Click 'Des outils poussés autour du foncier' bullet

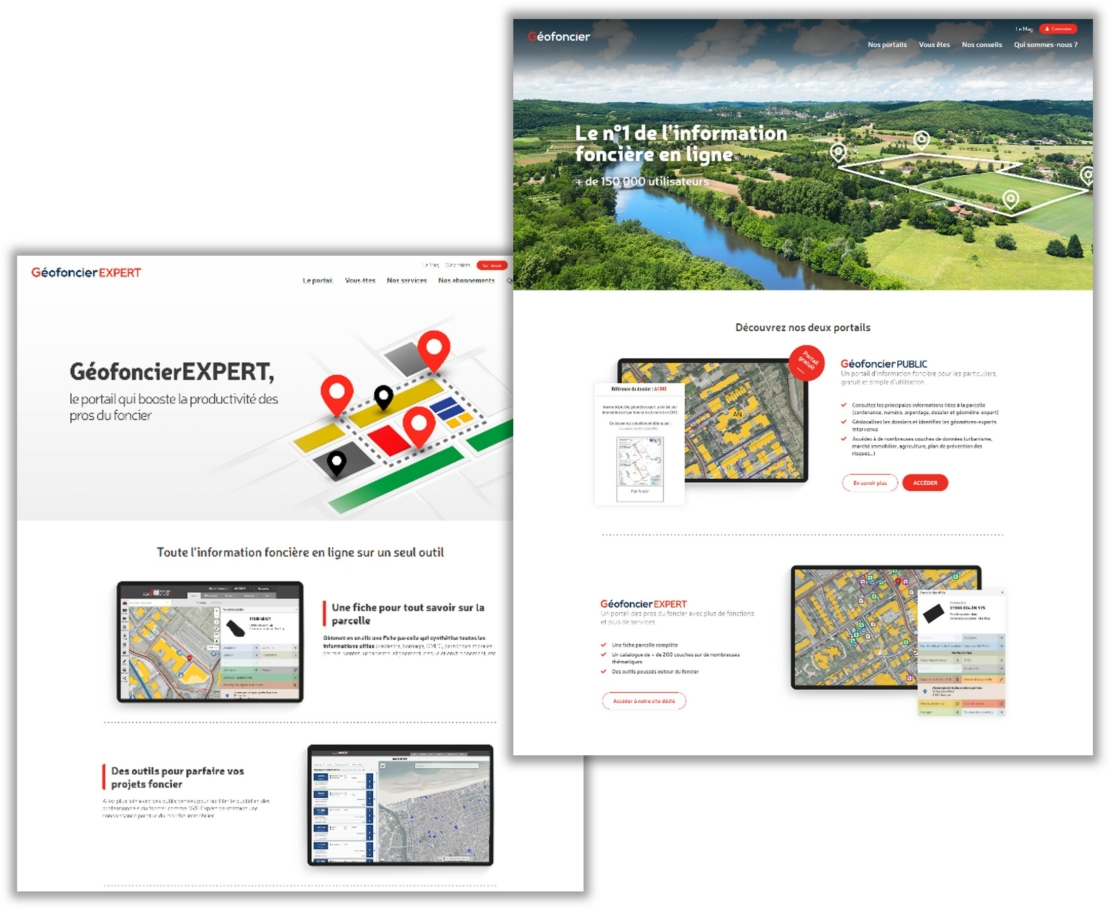655,671
